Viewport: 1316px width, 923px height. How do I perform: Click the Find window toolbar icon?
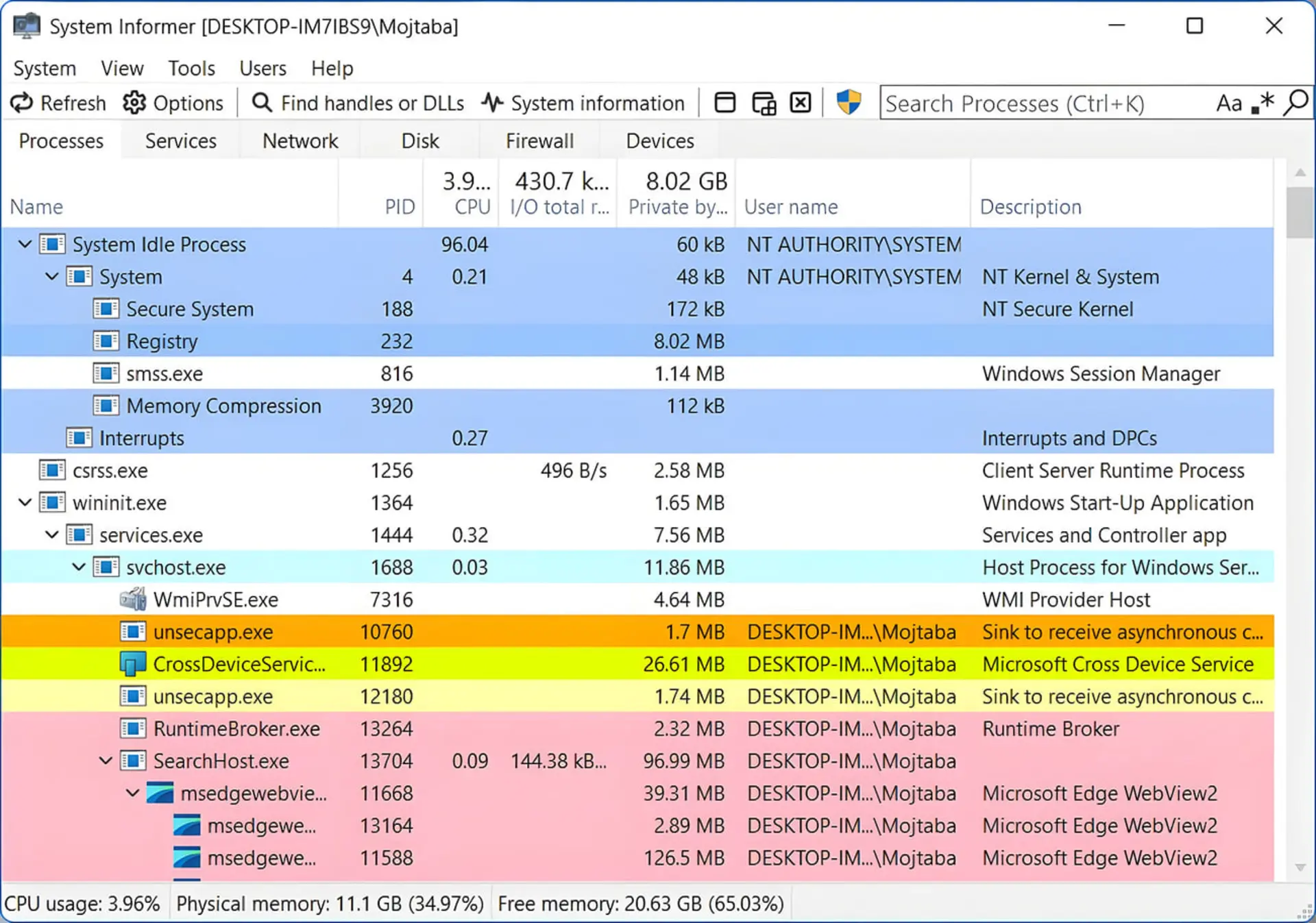724,103
